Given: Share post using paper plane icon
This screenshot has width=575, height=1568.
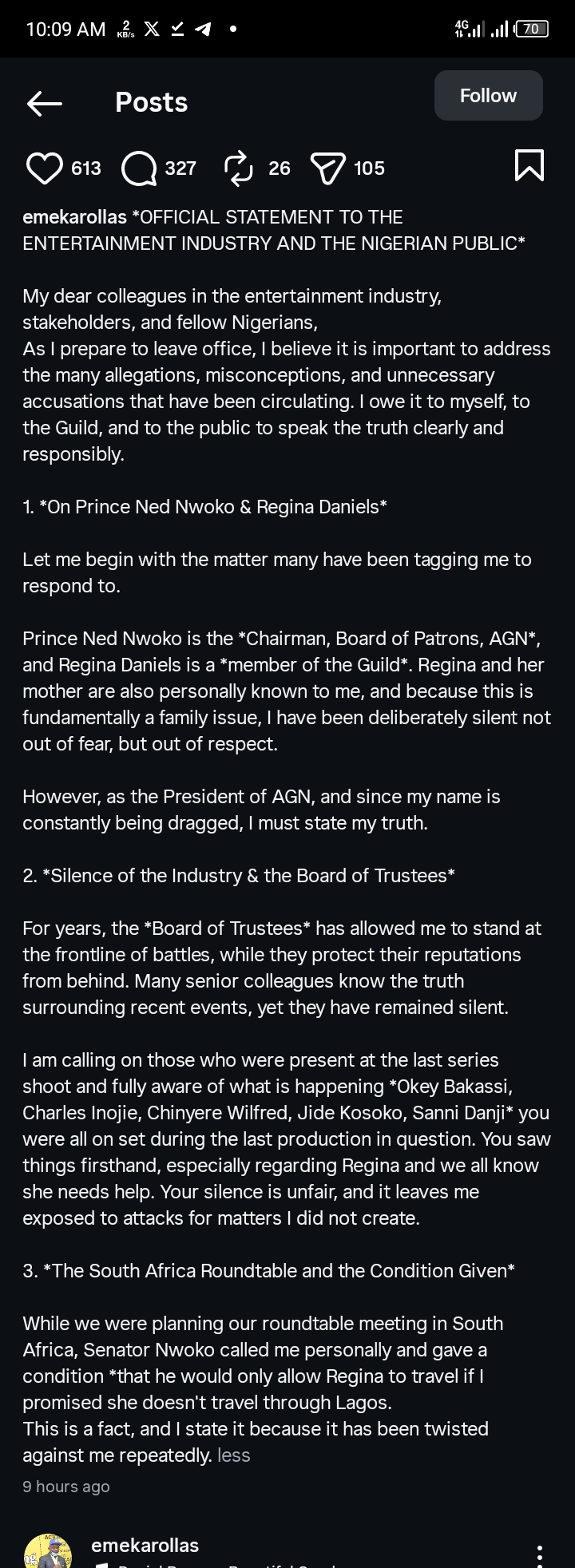Looking at the screenshot, I should 327,168.
